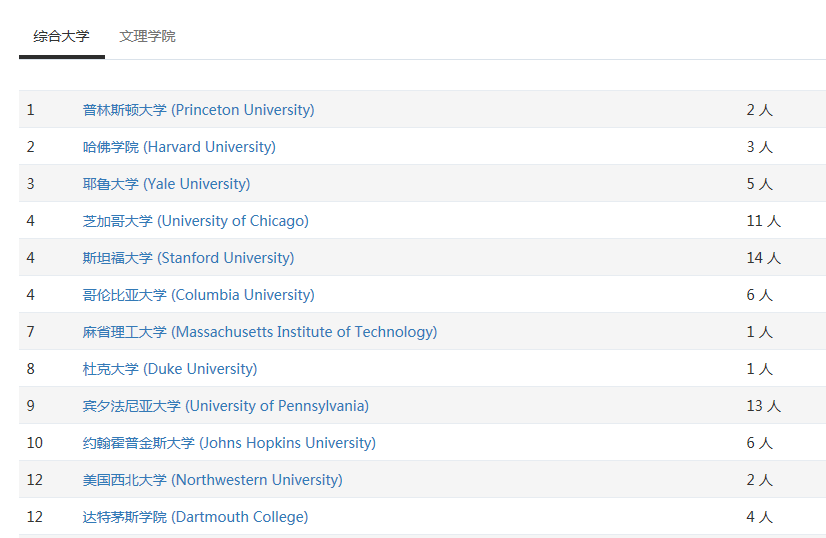This screenshot has height=538, width=826.
Task: Click the 13 人 count for Pennsylvania
Action: (763, 406)
